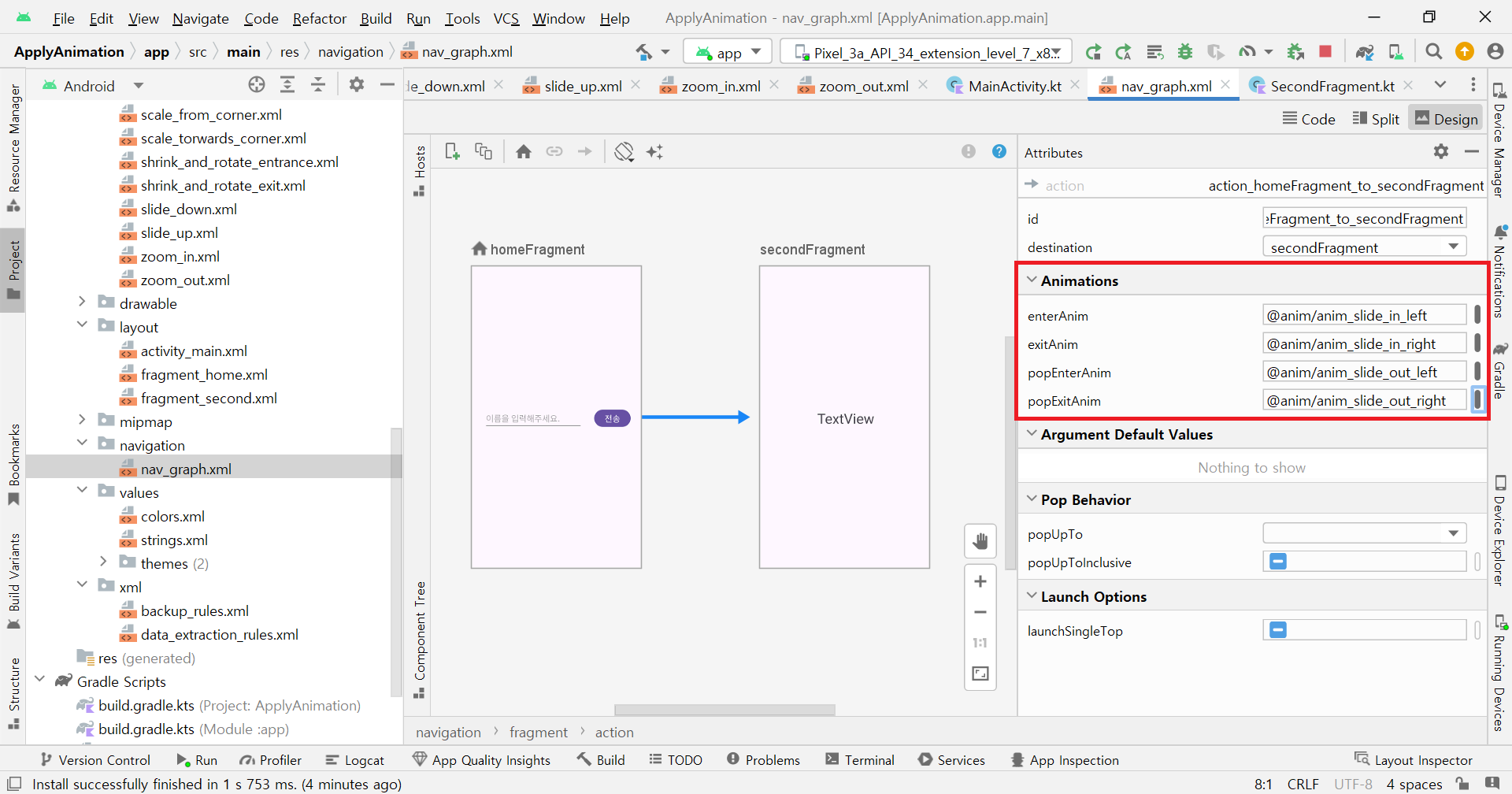Collapse all in Project tree

coord(318,84)
